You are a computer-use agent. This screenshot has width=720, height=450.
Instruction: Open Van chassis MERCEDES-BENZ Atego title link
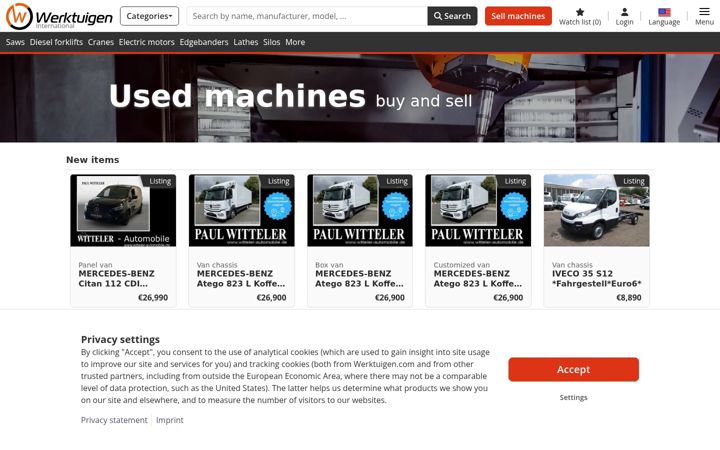tap(241, 279)
